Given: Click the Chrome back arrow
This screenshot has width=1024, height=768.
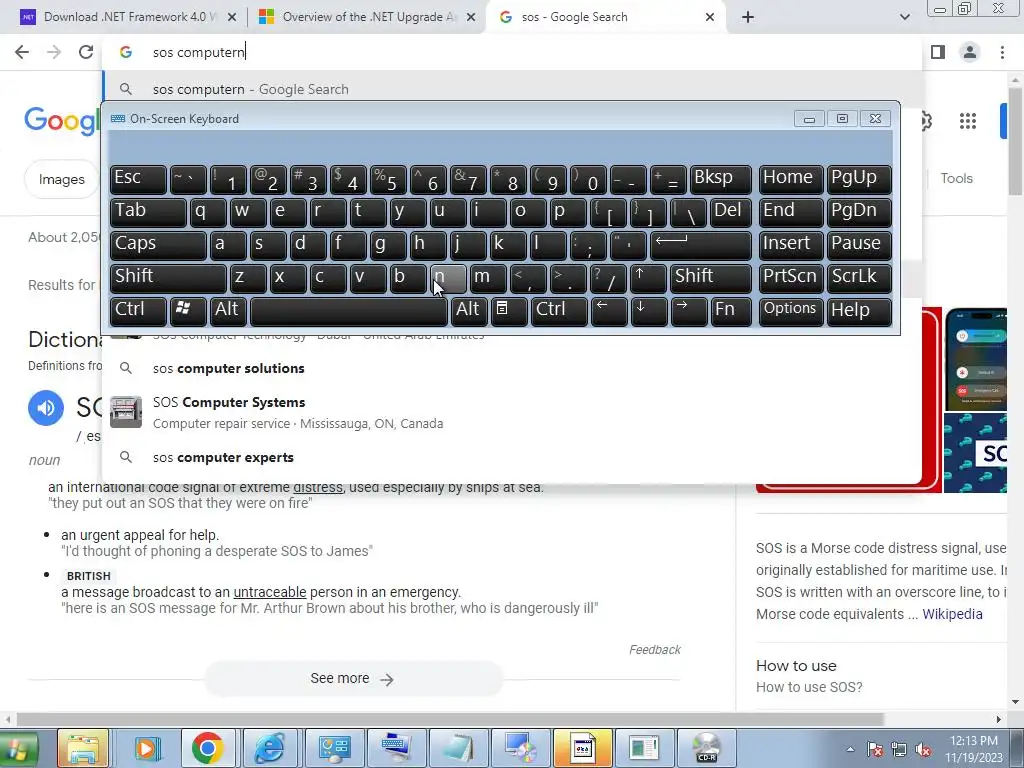Looking at the screenshot, I should (x=22, y=52).
